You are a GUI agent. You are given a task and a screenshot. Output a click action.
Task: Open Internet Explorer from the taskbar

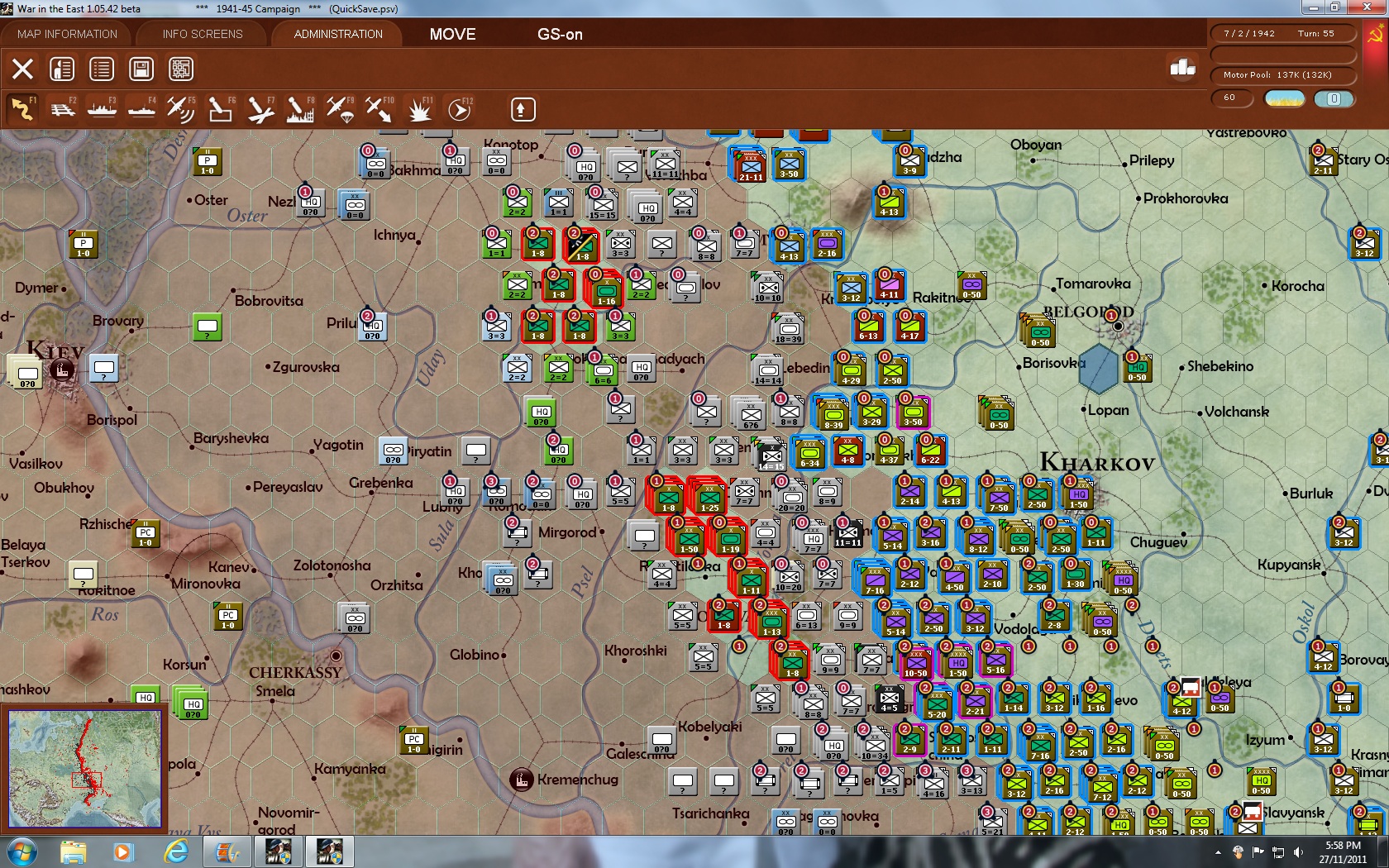176,851
